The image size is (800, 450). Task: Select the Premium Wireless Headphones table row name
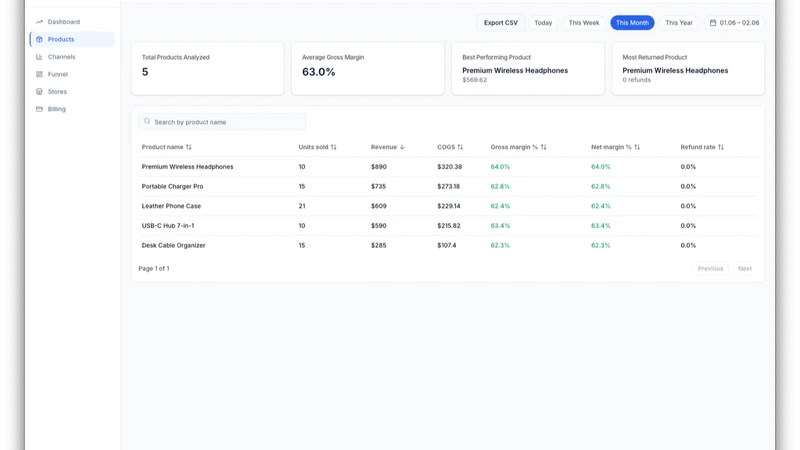coord(187,167)
